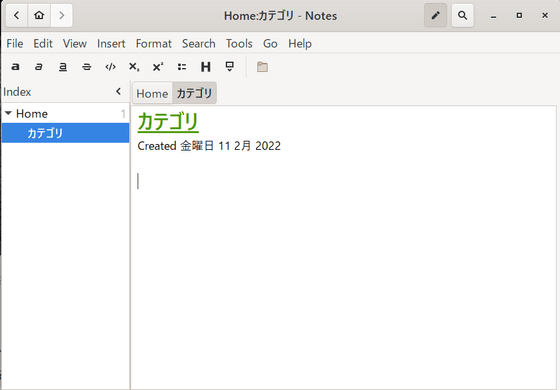560x390 pixels.
Task: Open the Insert menu
Action: point(111,44)
